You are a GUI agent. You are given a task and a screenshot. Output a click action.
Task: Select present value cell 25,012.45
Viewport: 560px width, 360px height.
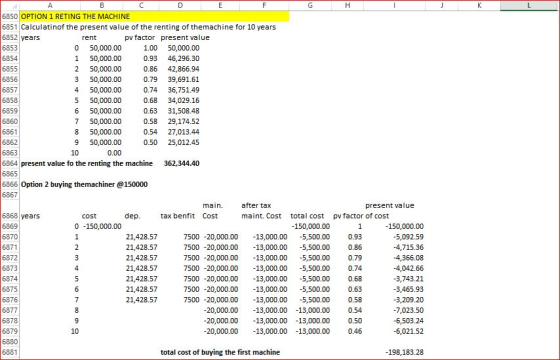pyautogui.click(x=183, y=142)
